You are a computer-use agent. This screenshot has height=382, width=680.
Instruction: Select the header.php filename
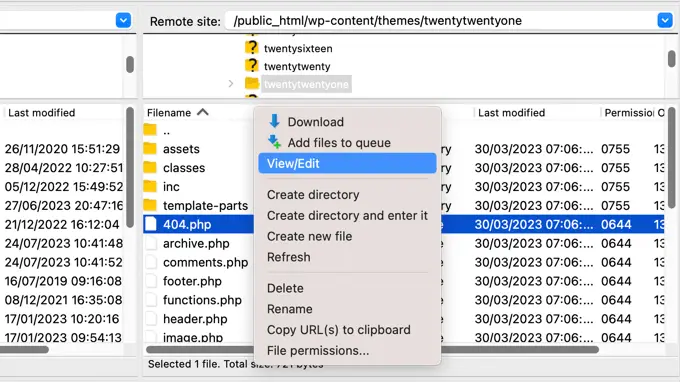pos(195,319)
